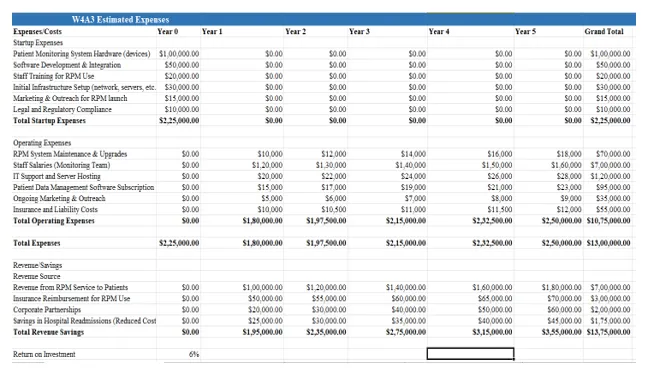The image size is (659, 381).
Task: Select the 'Year 5' column header
Action: (525, 32)
